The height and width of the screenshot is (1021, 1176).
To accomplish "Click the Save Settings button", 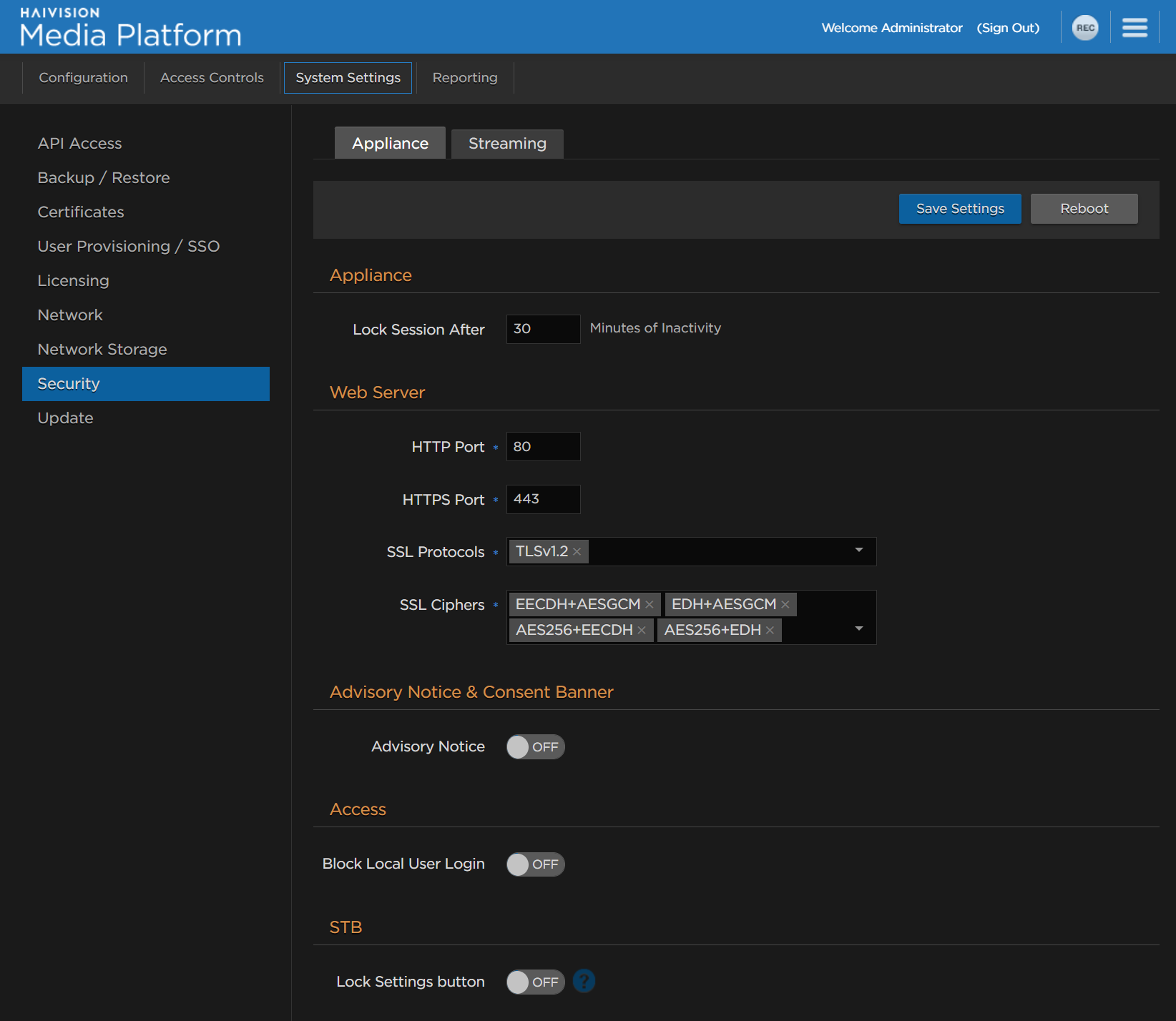I will (x=959, y=209).
